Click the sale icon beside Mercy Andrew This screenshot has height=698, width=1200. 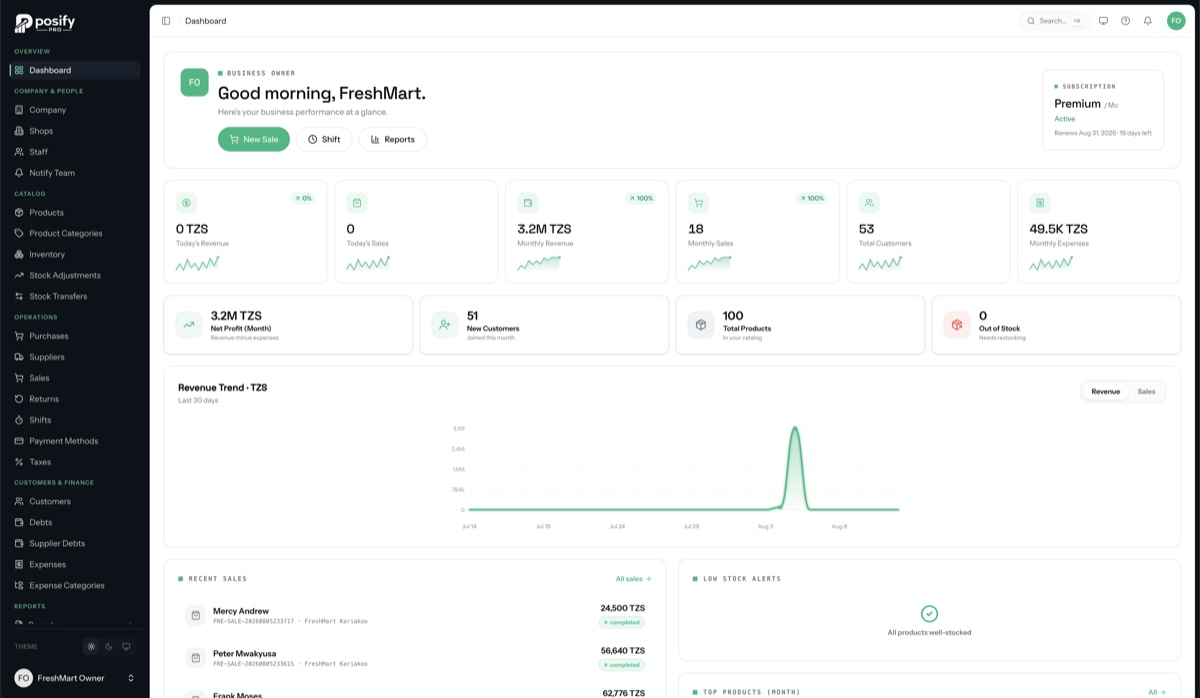click(196, 615)
